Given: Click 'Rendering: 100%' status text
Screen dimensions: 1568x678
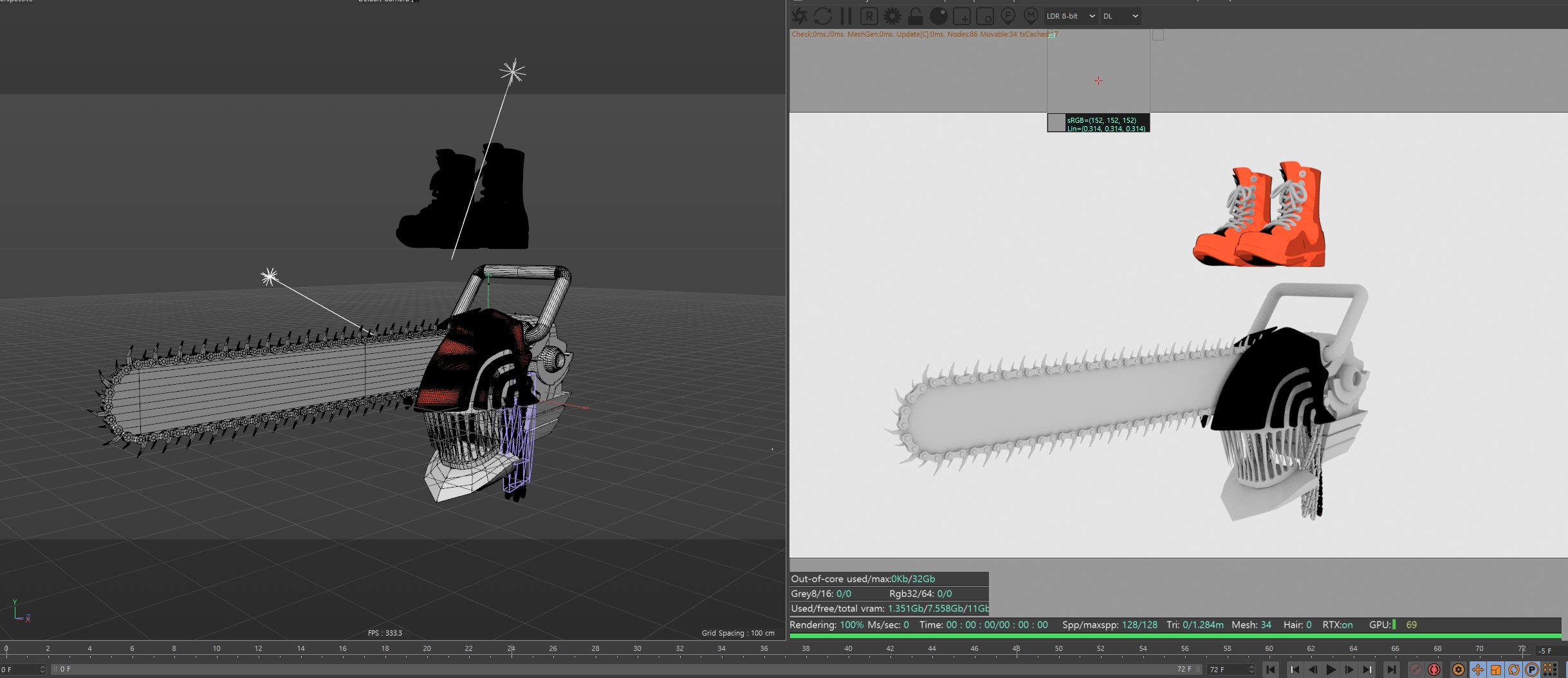Looking at the screenshot, I should 826,625.
